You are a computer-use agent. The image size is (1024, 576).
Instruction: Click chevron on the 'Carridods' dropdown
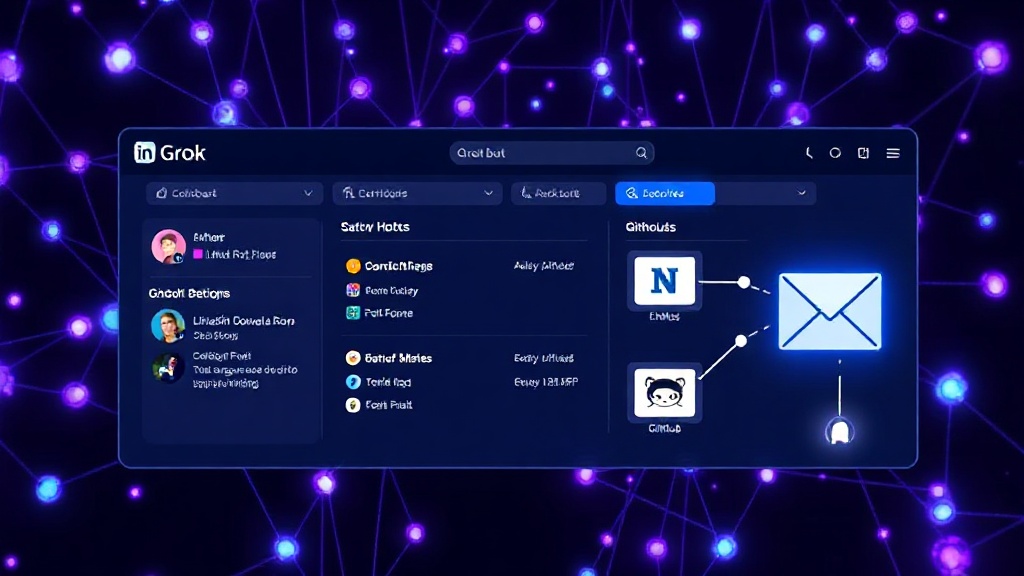tap(488, 193)
